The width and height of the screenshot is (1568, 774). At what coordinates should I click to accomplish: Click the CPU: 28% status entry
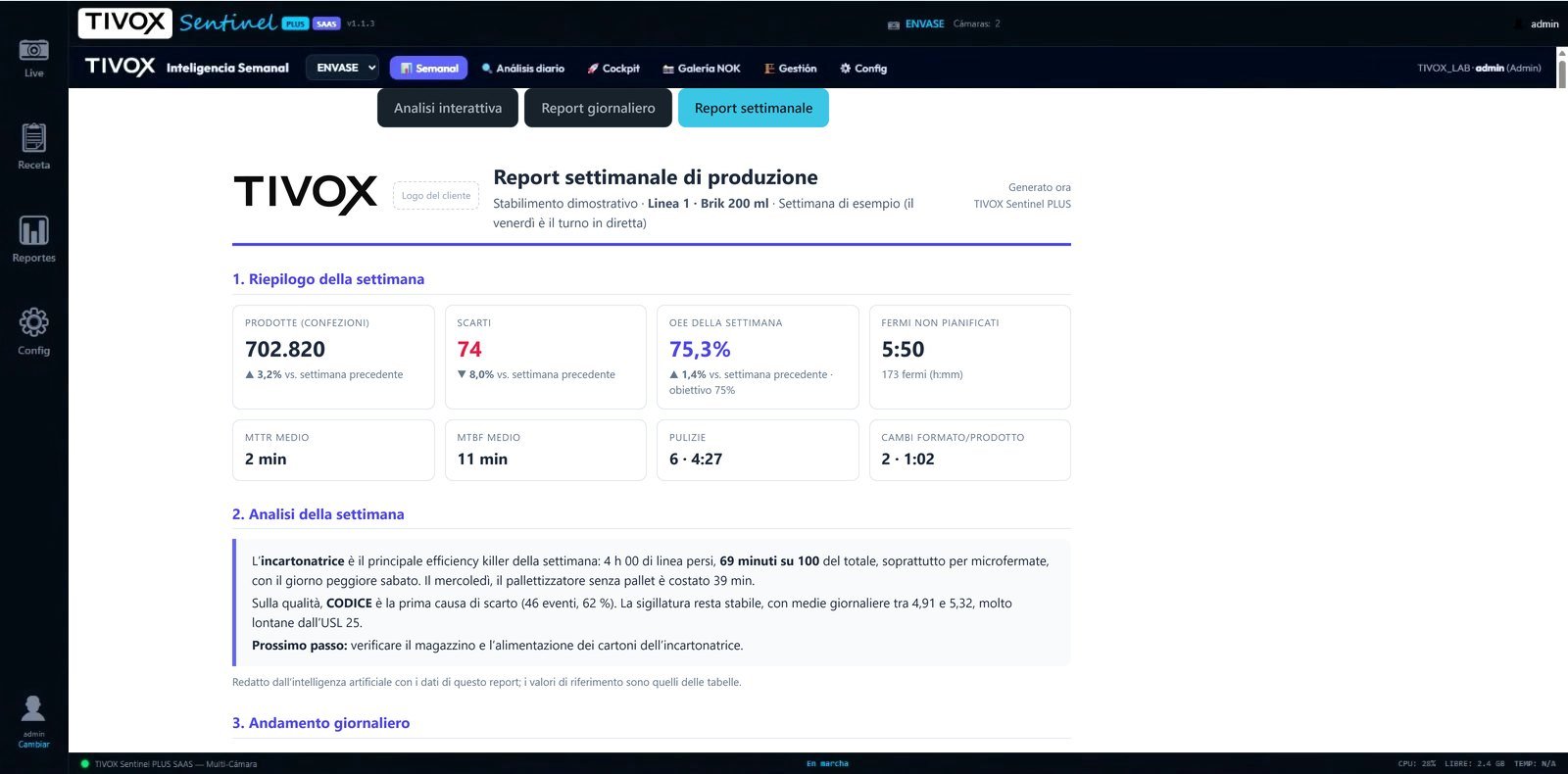click(1416, 764)
